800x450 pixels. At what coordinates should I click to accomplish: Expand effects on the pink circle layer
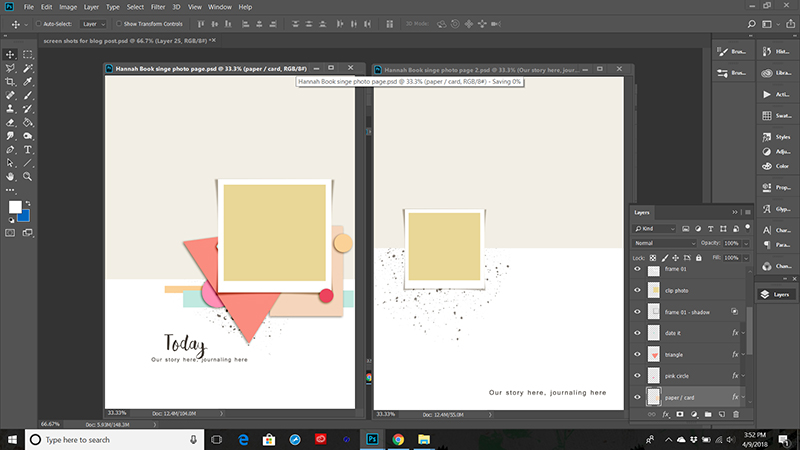(x=743, y=376)
